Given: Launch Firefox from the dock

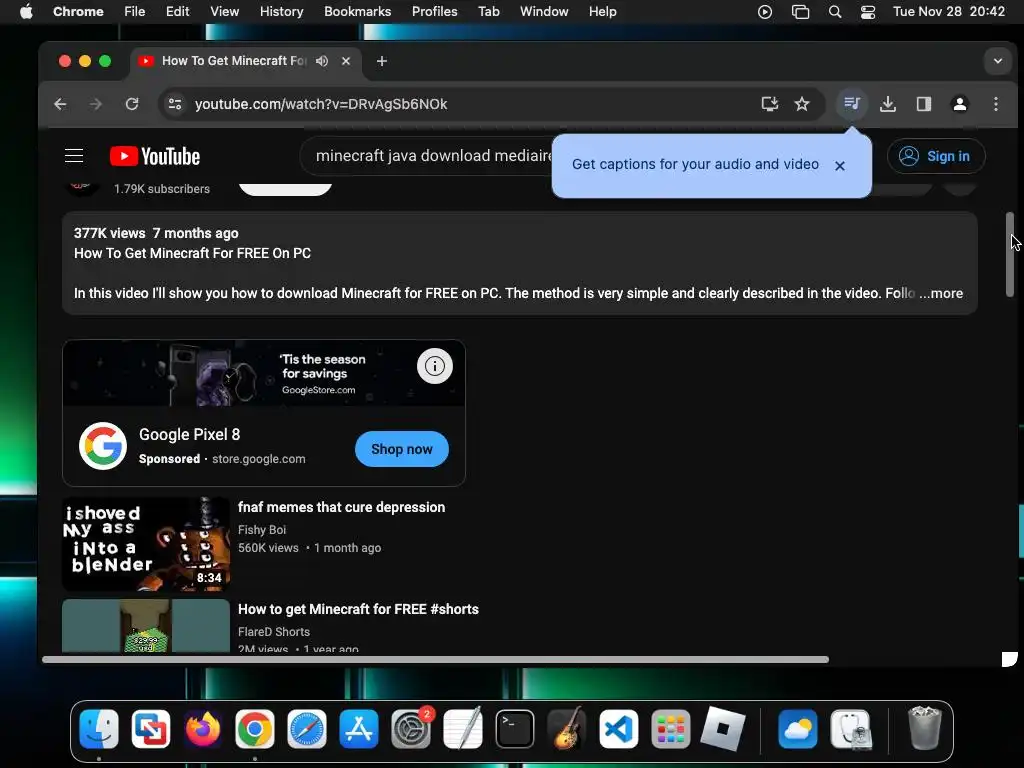Looking at the screenshot, I should click(x=202, y=729).
